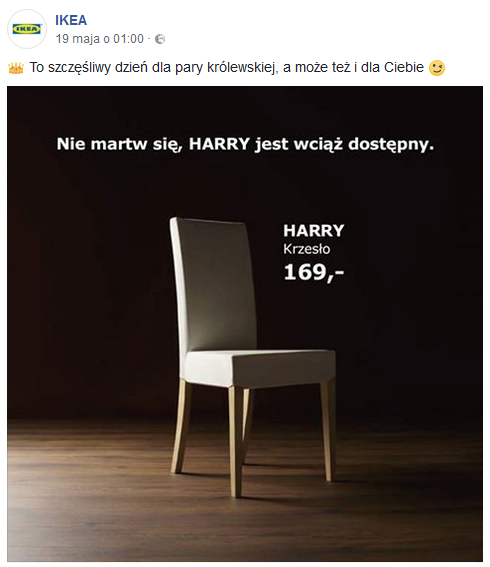Click the chair's white seat cushion
The image size is (490, 567).
pyautogui.click(x=260, y=367)
